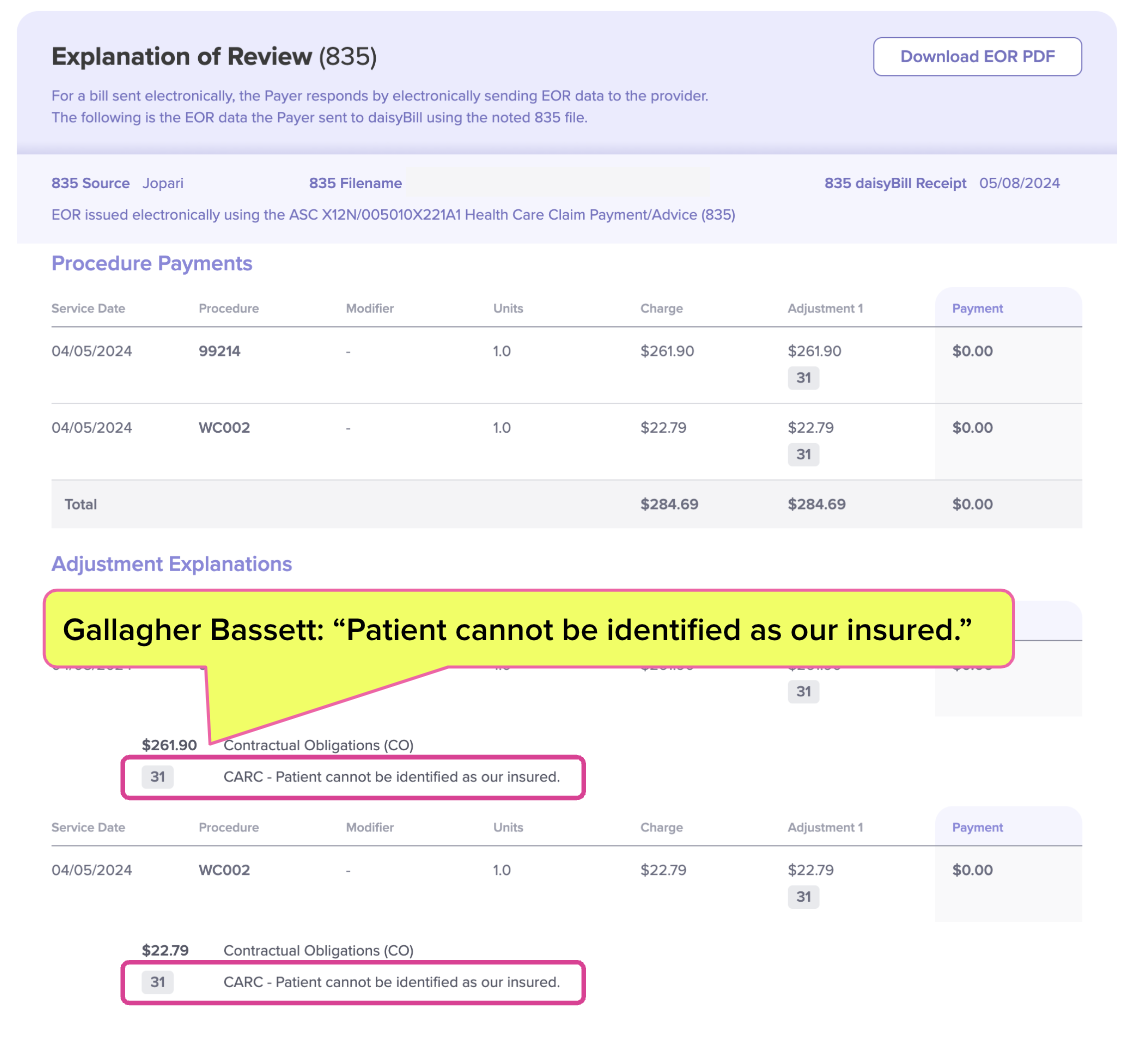Click the yellow Gallagher Bassett callout banner
Image resolution: width=1132 pixels, height=1046 pixels.
tap(528, 629)
